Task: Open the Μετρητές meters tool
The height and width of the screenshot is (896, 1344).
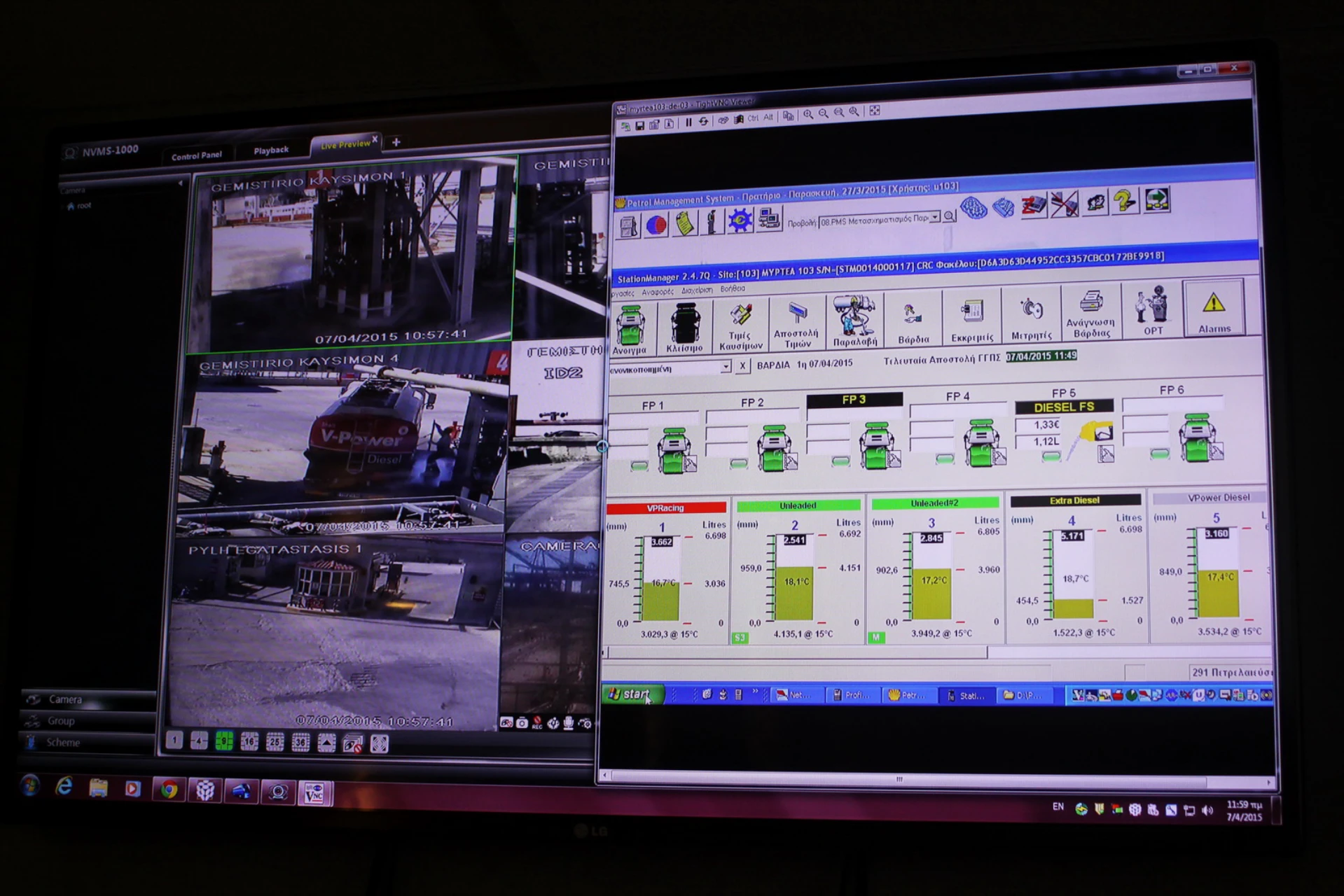Action: click(1031, 317)
